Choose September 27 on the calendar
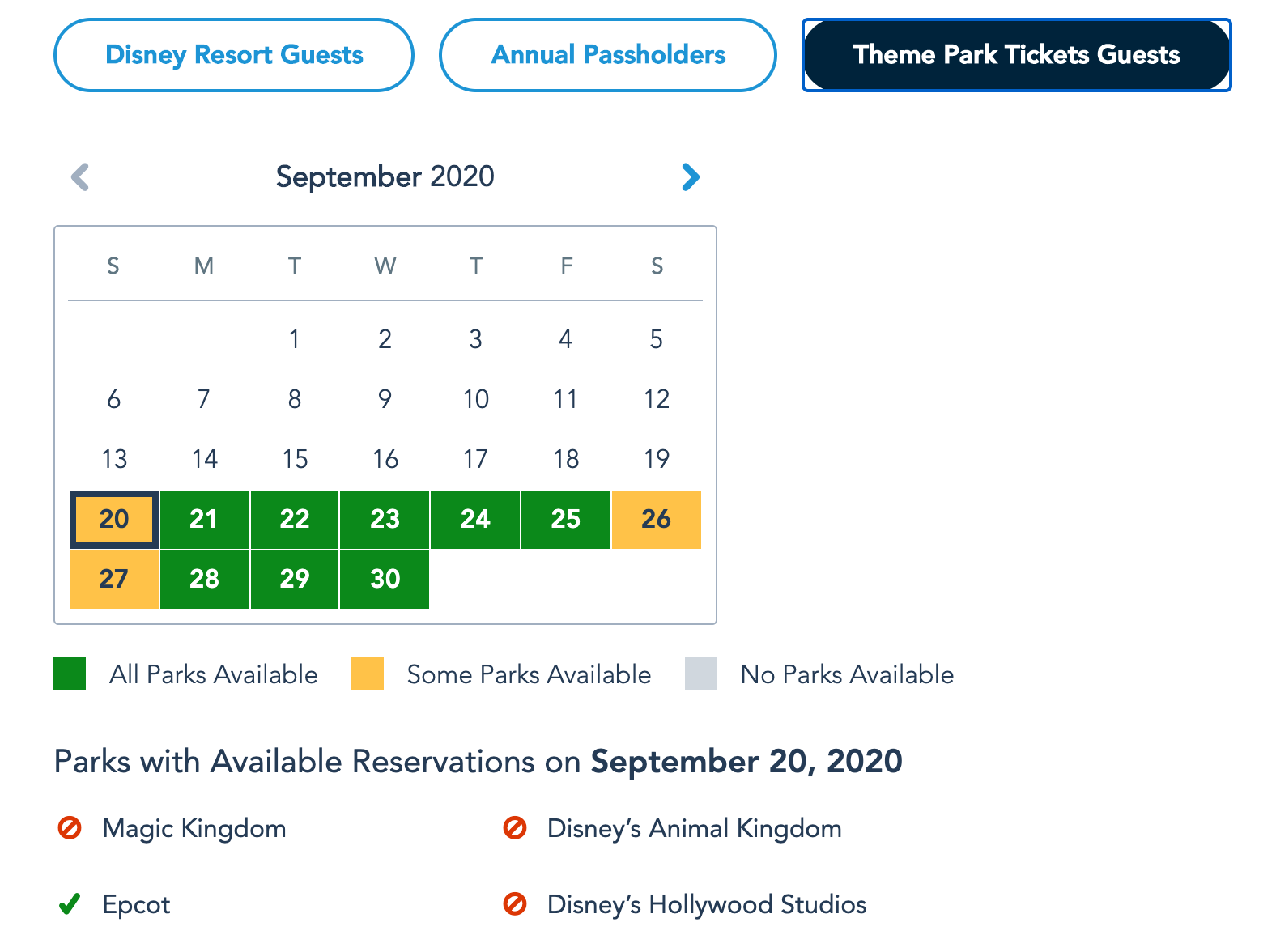1276x952 pixels. [x=114, y=579]
